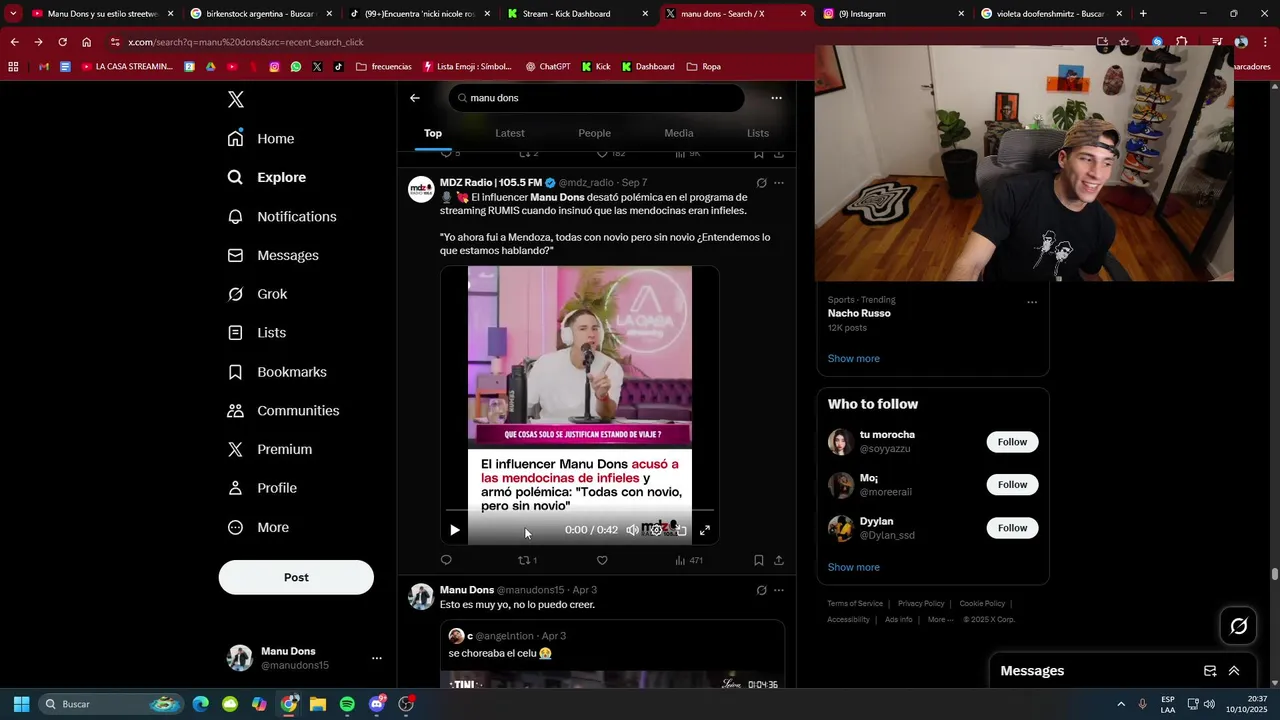Image resolution: width=1280 pixels, height=720 pixels.
Task: Click the browser address bar
Action: pos(600,42)
